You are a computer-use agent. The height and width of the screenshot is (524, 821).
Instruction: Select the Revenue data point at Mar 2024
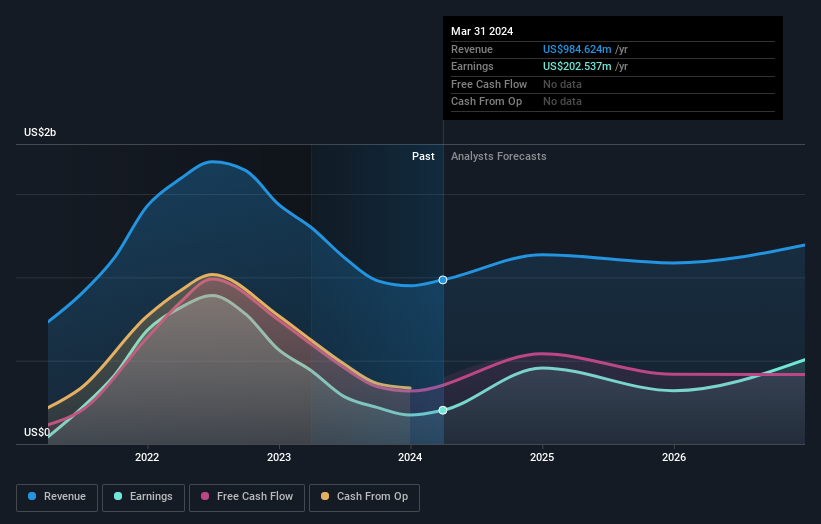(x=443, y=280)
